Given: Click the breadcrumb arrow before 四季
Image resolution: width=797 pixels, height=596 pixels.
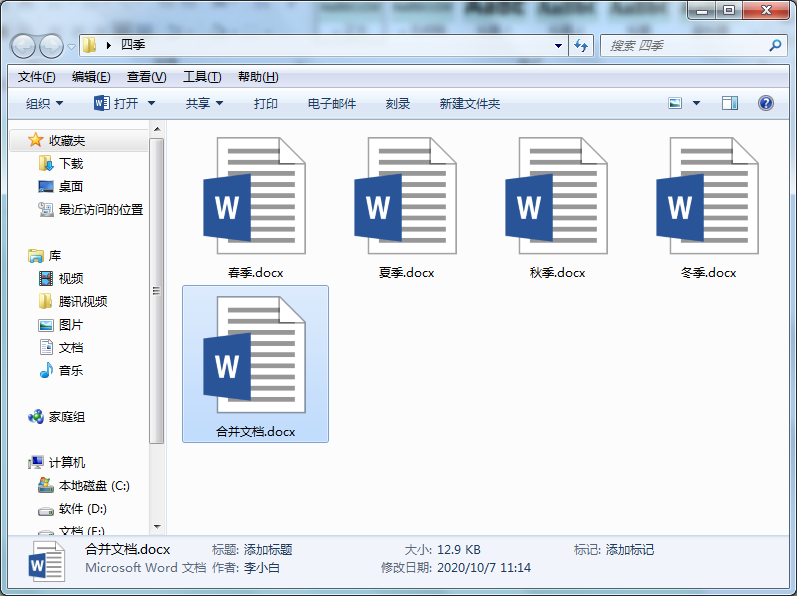Looking at the screenshot, I should click(108, 45).
